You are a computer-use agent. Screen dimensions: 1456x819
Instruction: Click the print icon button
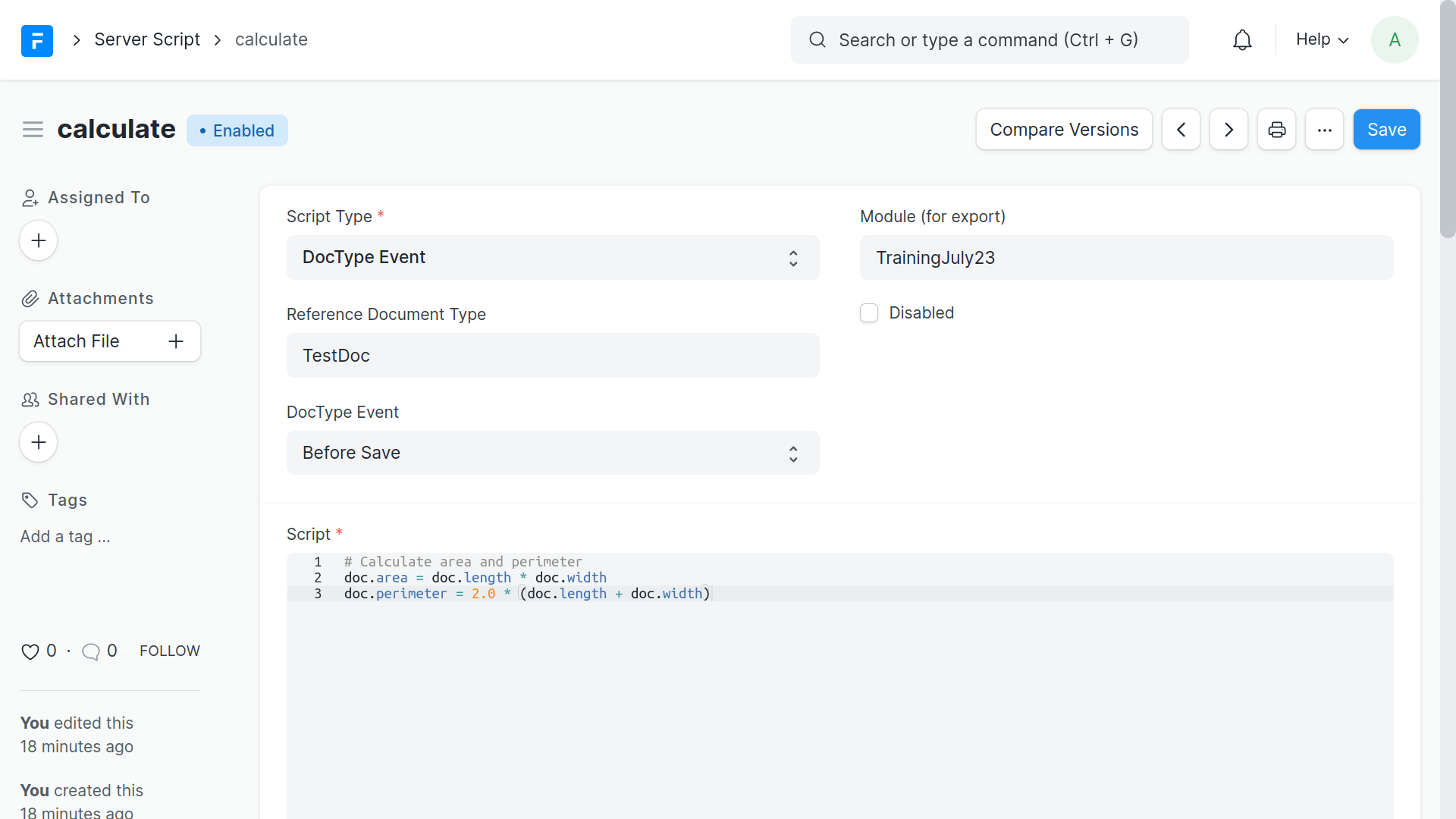point(1276,130)
